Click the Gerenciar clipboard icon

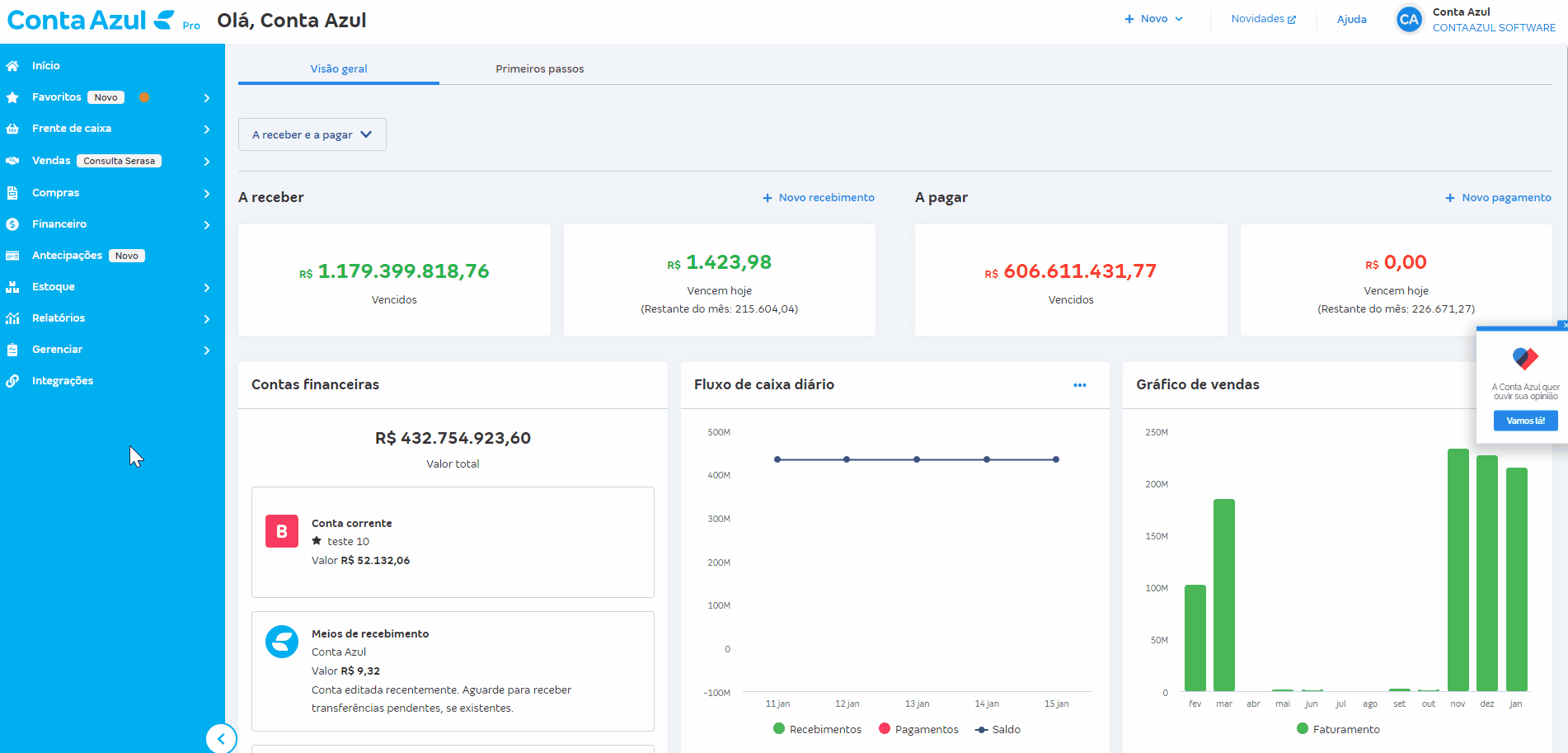click(12, 350)
